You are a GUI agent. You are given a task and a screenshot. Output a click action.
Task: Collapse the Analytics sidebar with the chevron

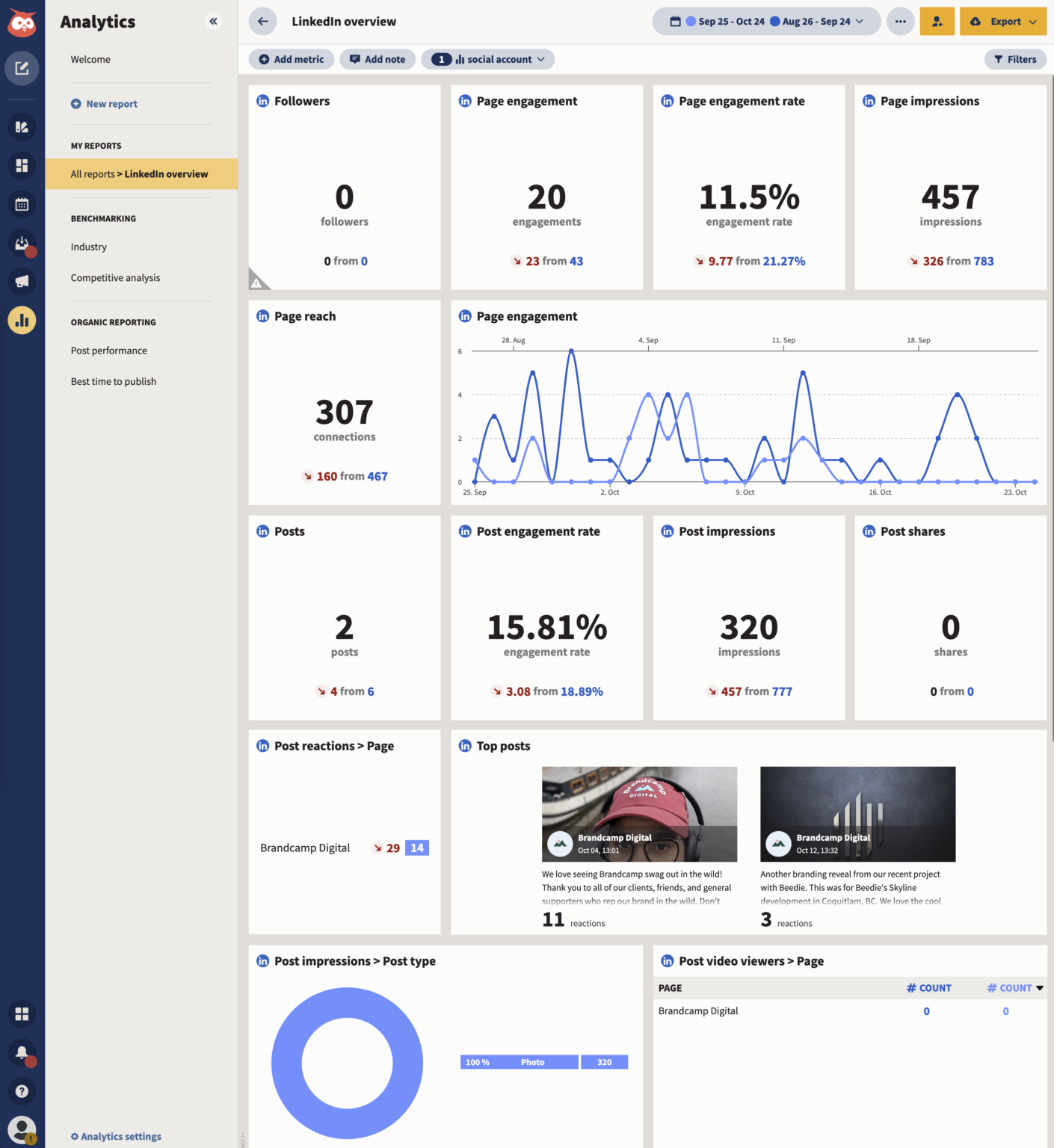coord(213,21)
